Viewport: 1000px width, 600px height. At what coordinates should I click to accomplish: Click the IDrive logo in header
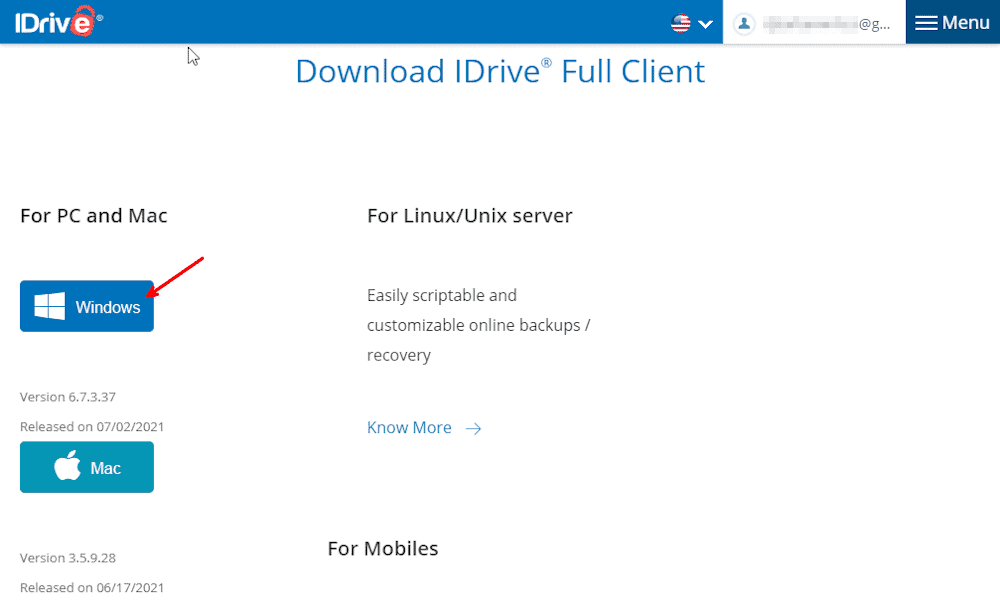pyautogui.click(x=59, y=22)
